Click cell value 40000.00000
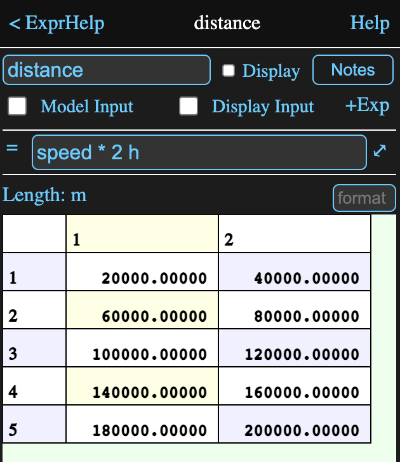 pos(294,271)
